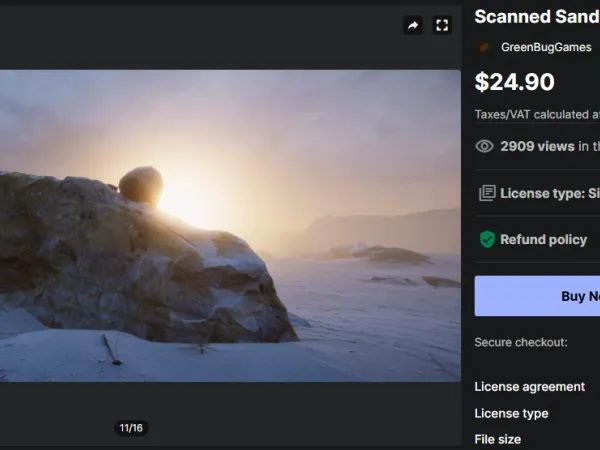This screenshot has width=600, height=450.
Task: Click the $24.90 price
Action: coord(514,81)
